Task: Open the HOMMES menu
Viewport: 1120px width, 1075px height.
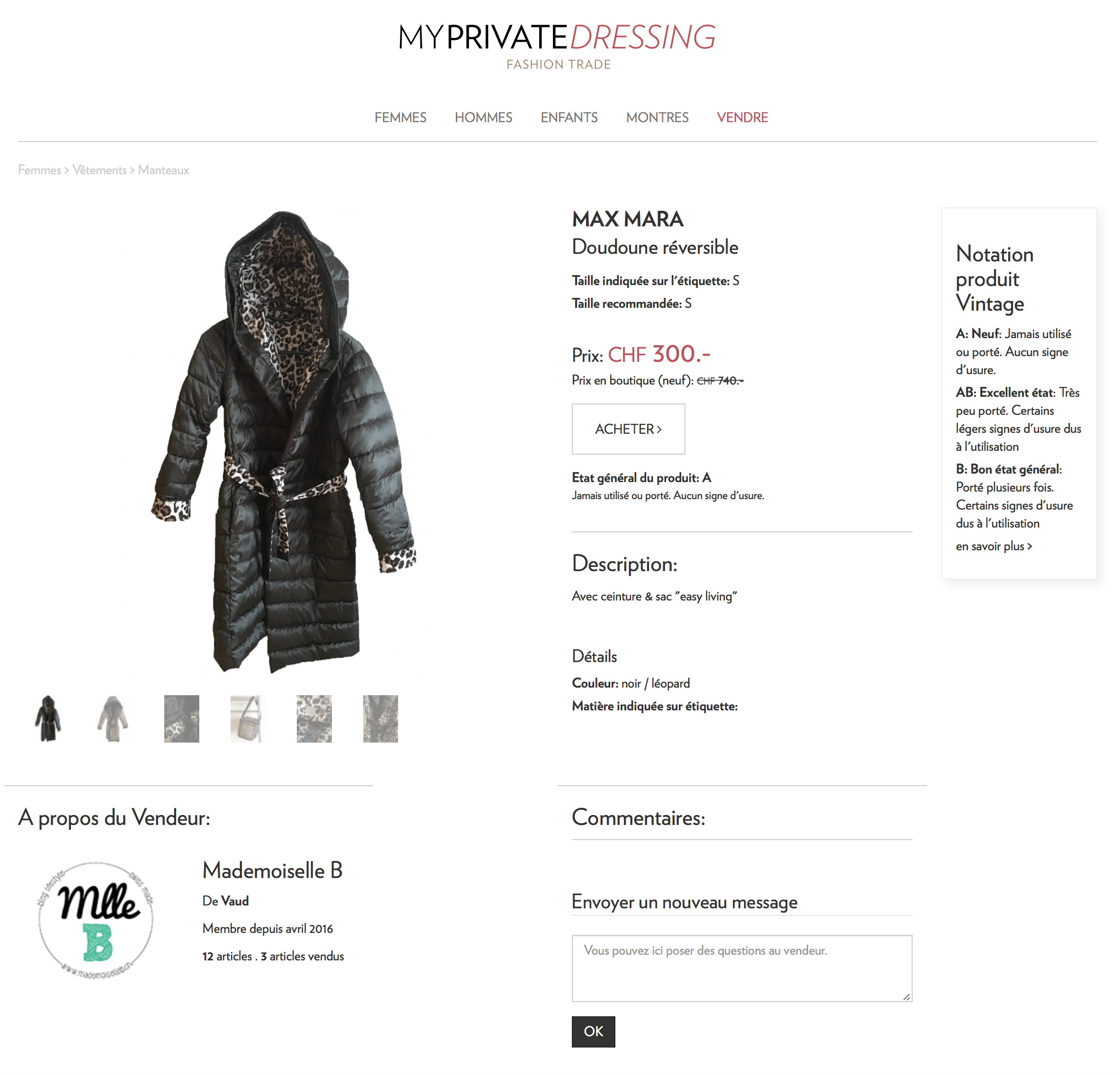Action: [x=483, y=117]
